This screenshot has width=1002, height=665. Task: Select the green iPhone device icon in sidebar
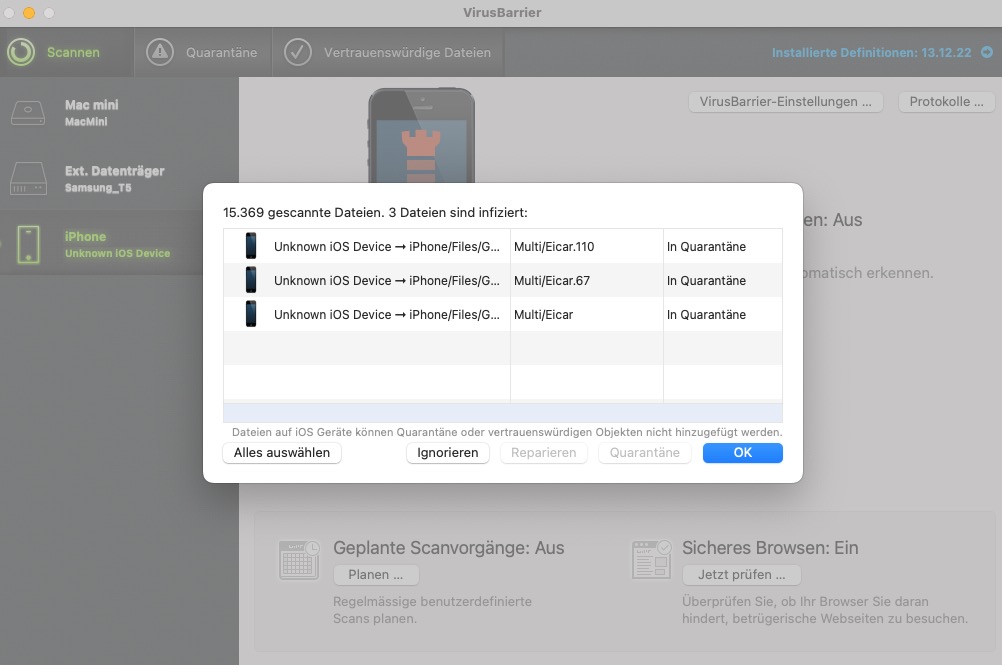[28, 244]
